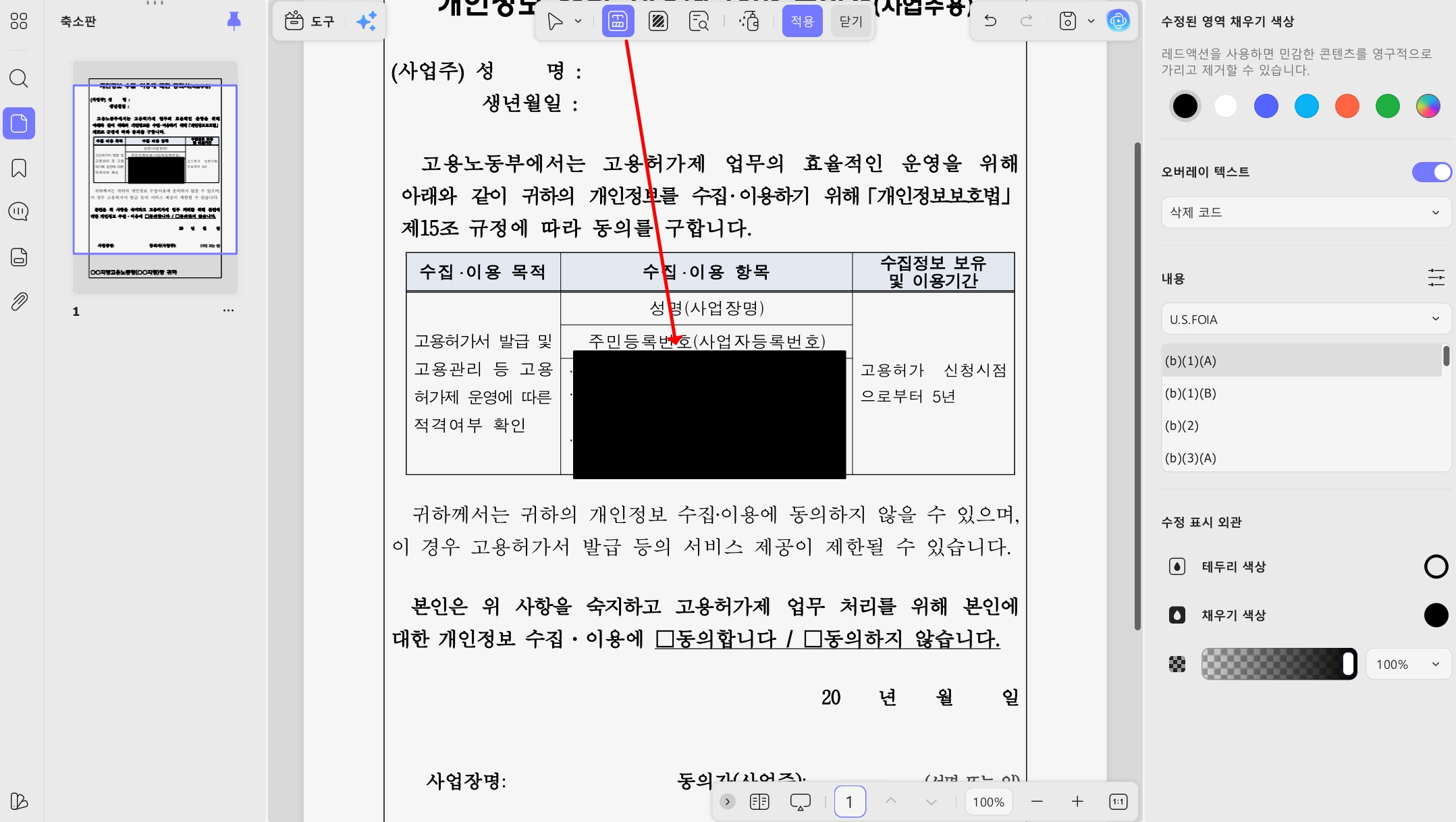The height and width of the screenshot is (822, 1456).
Task: Close redaction mode with 닫기
Action: (851, 22)
